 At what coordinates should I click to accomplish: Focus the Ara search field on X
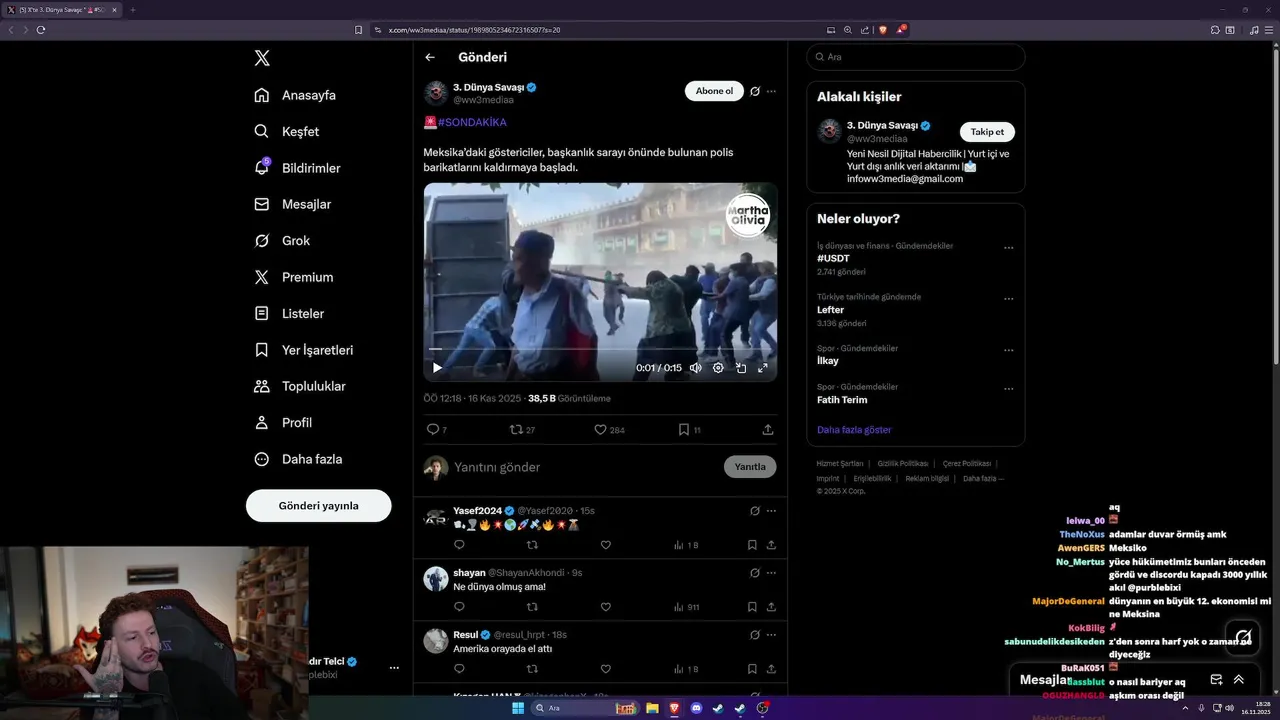coord(915,57)
